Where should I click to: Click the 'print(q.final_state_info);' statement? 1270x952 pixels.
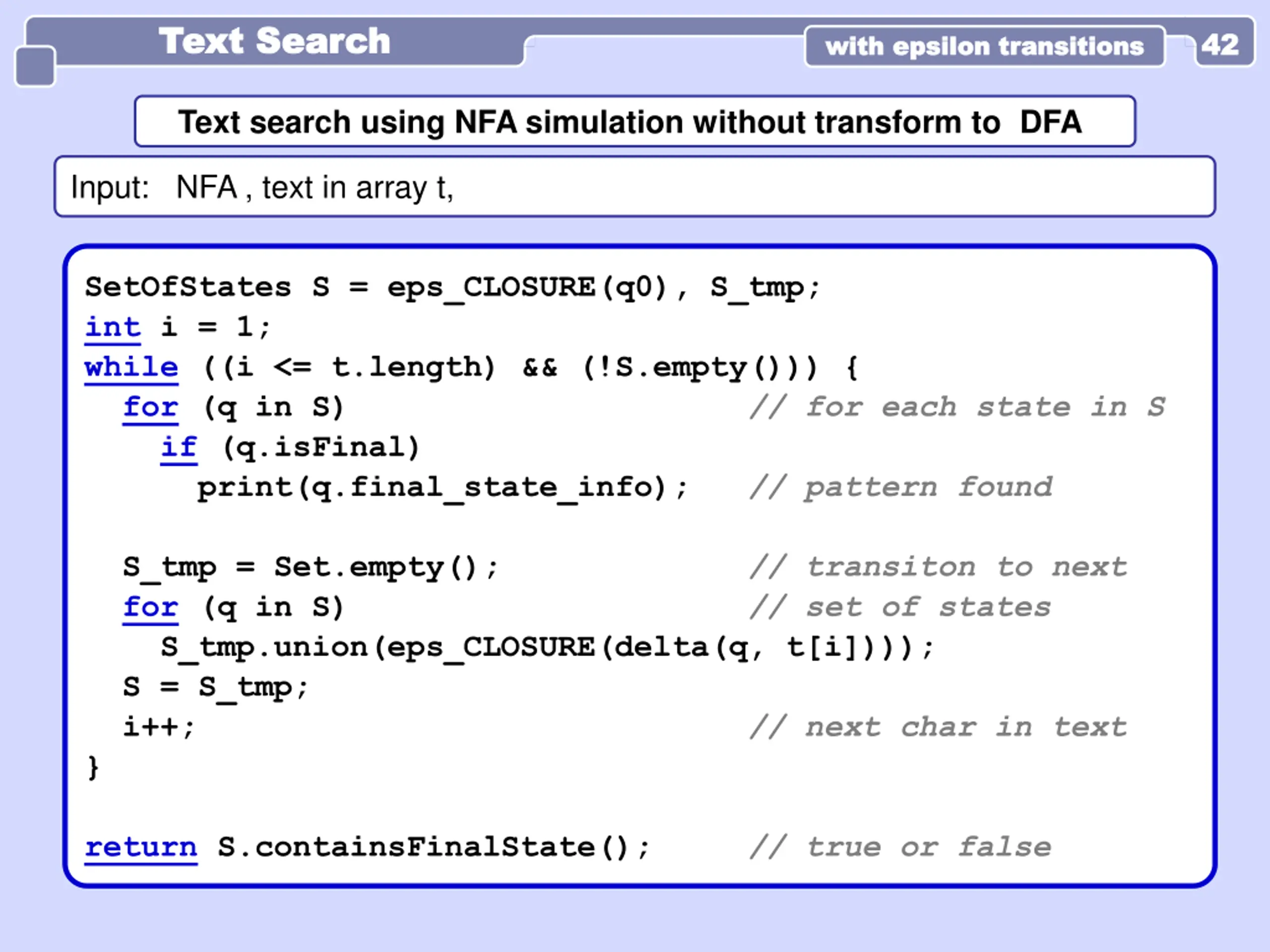click(x=442, y=488)
